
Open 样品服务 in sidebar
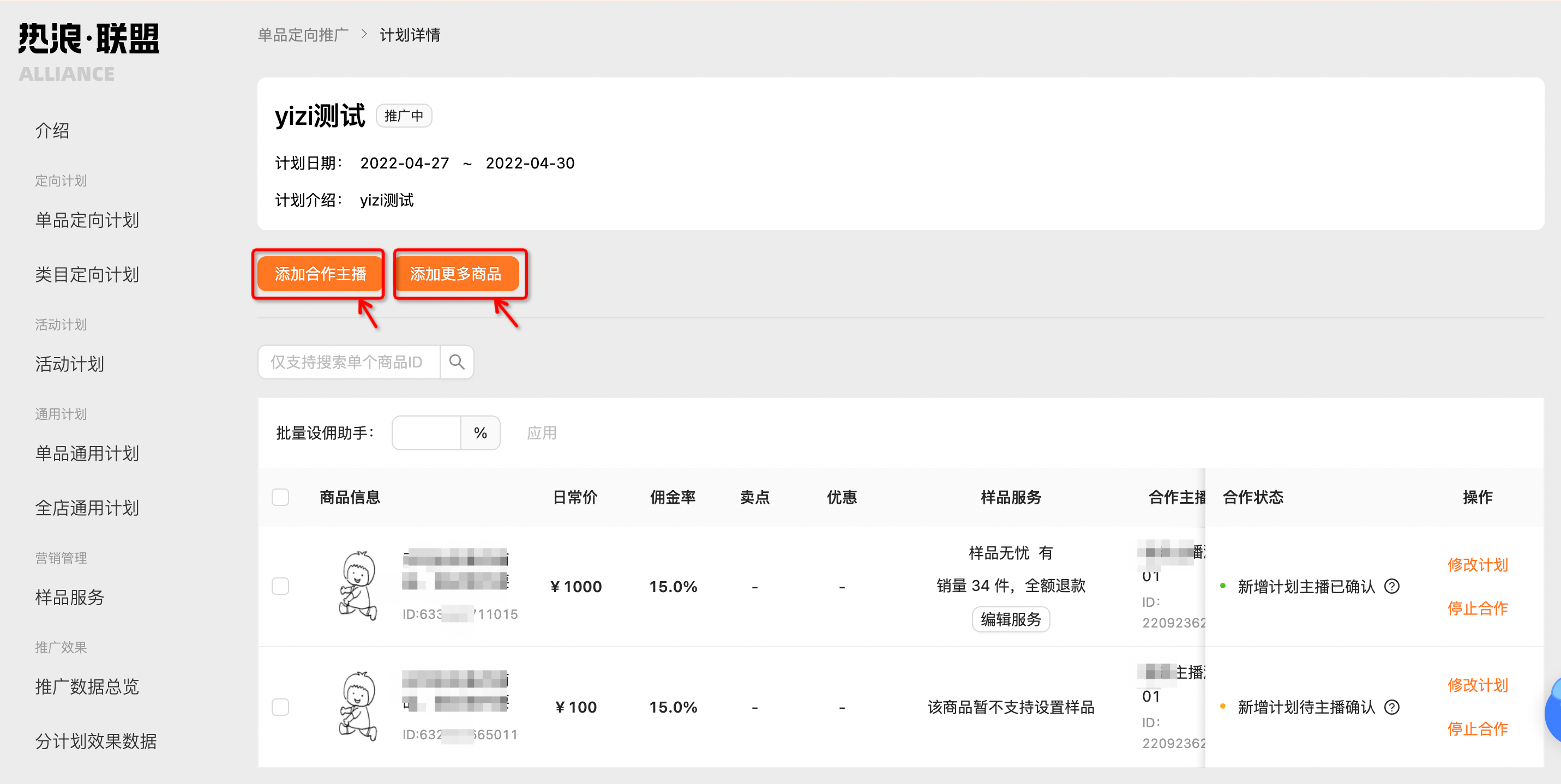tap(70, 598)
